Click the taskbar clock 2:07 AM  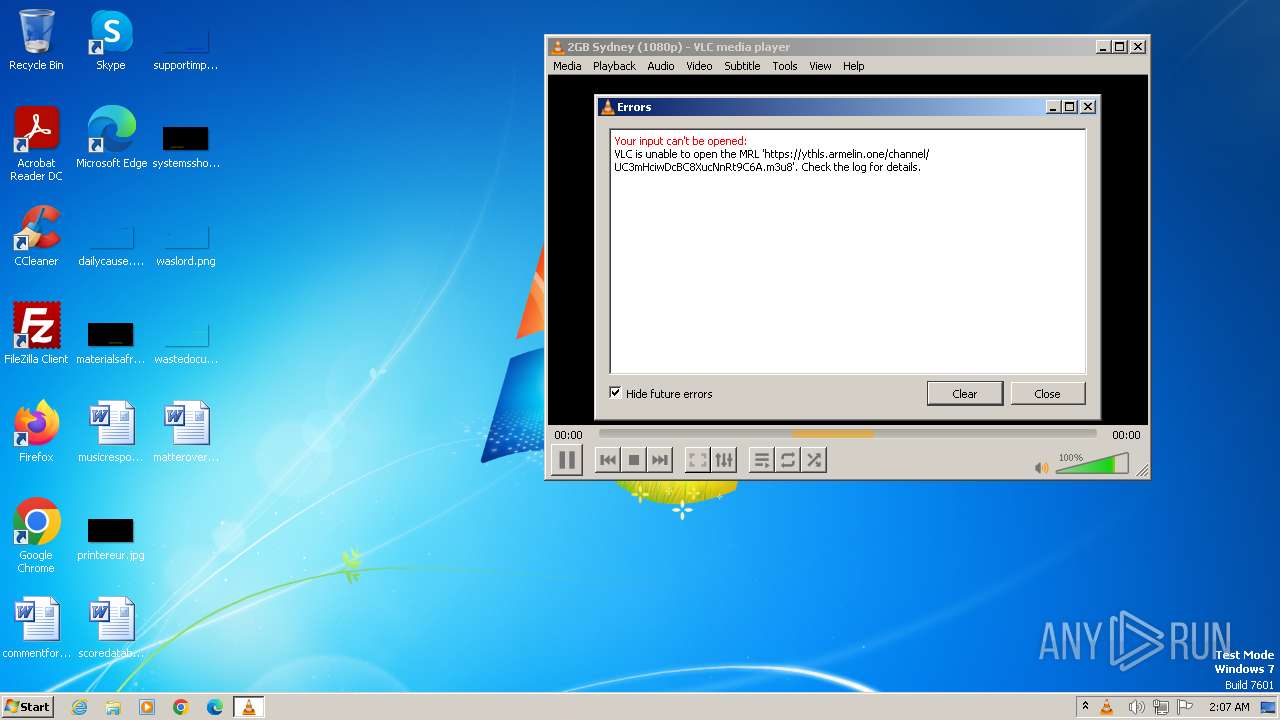1229,707
